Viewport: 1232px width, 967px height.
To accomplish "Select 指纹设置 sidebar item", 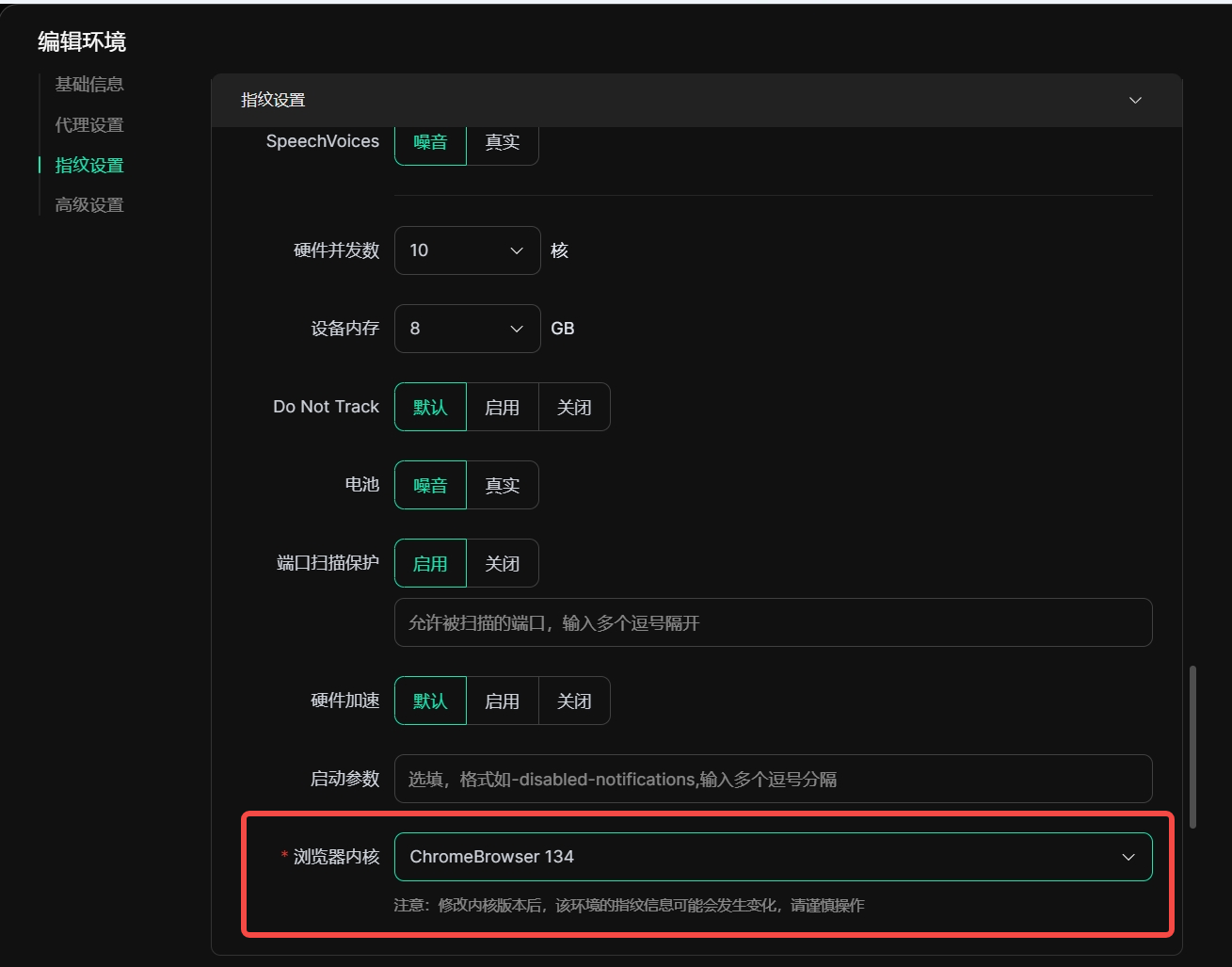I will click(89, 165).
